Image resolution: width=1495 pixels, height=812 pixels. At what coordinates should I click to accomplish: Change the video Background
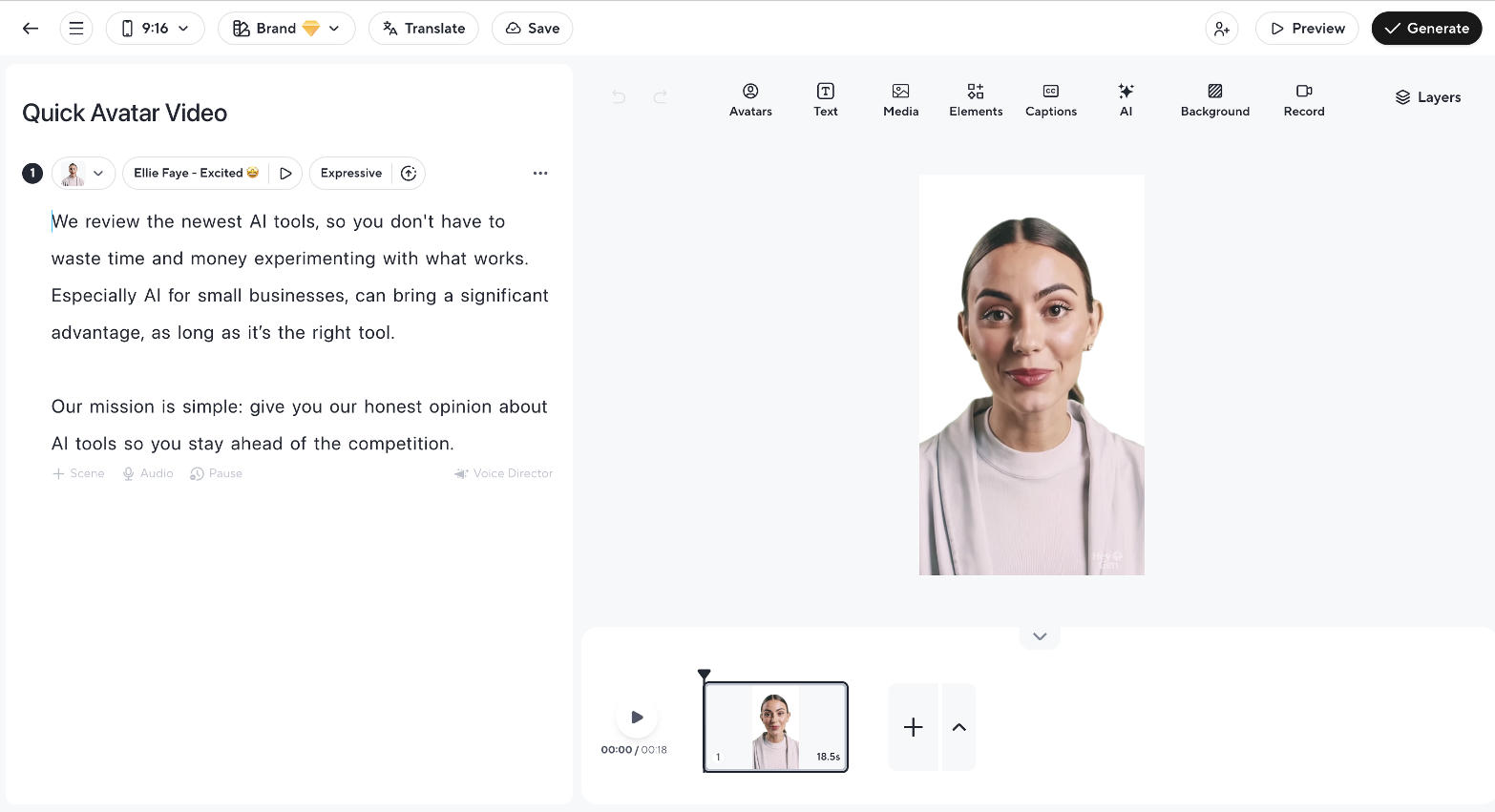pyautogui.click(x=1214, y=99)
